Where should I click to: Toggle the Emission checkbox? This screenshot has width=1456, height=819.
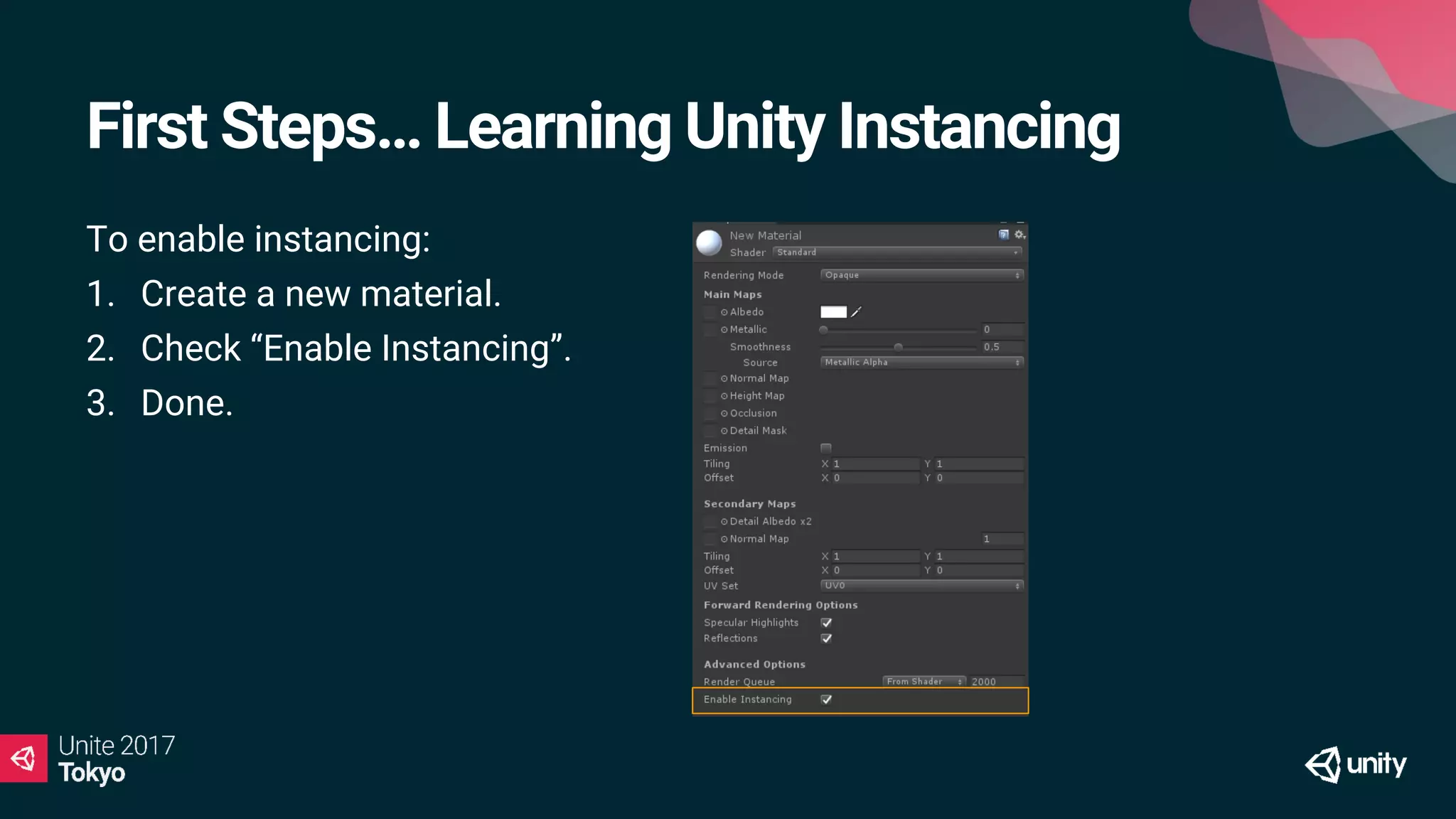(x=826, y=448)
